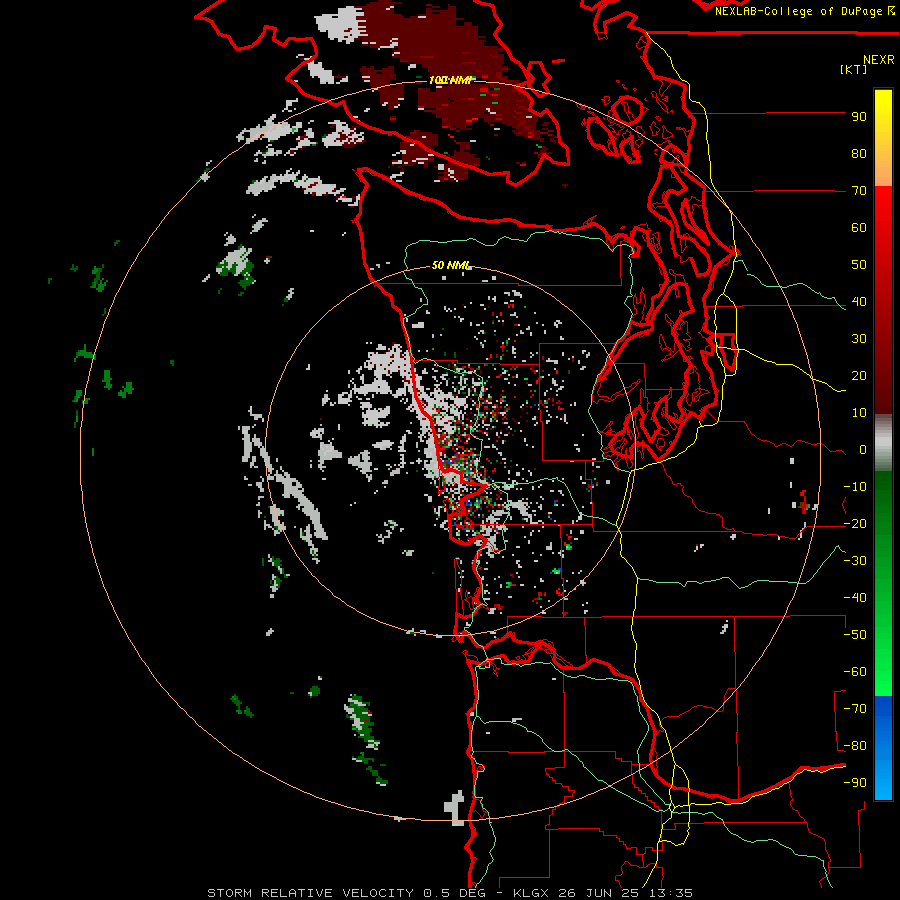
Task: Click the -10 value on velocity scale
Action: pyautogui.click(x=855, y=487)
